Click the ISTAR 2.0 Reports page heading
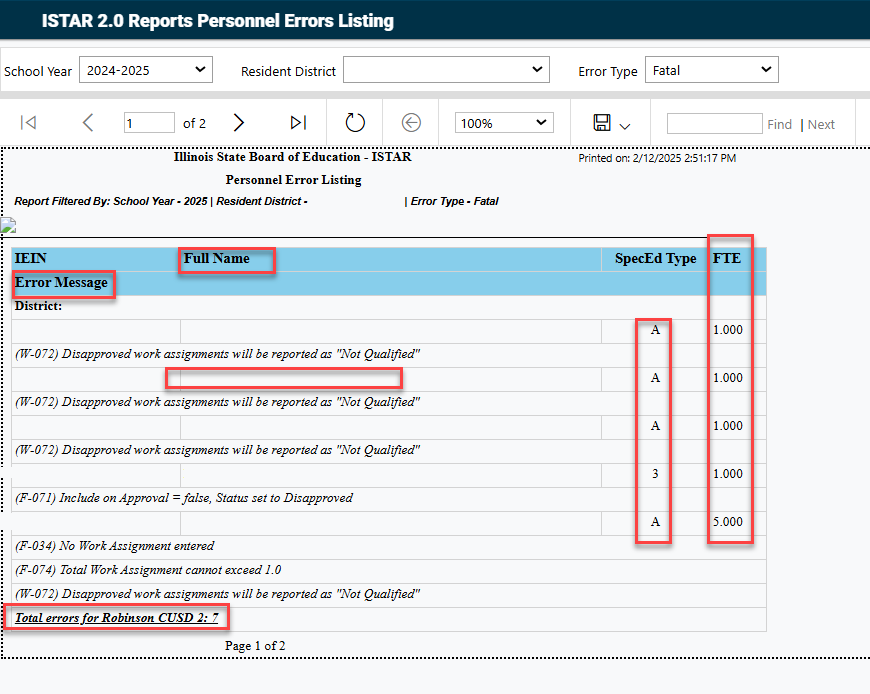Viewport: 870px width, 694px height. tap(218, 21)
